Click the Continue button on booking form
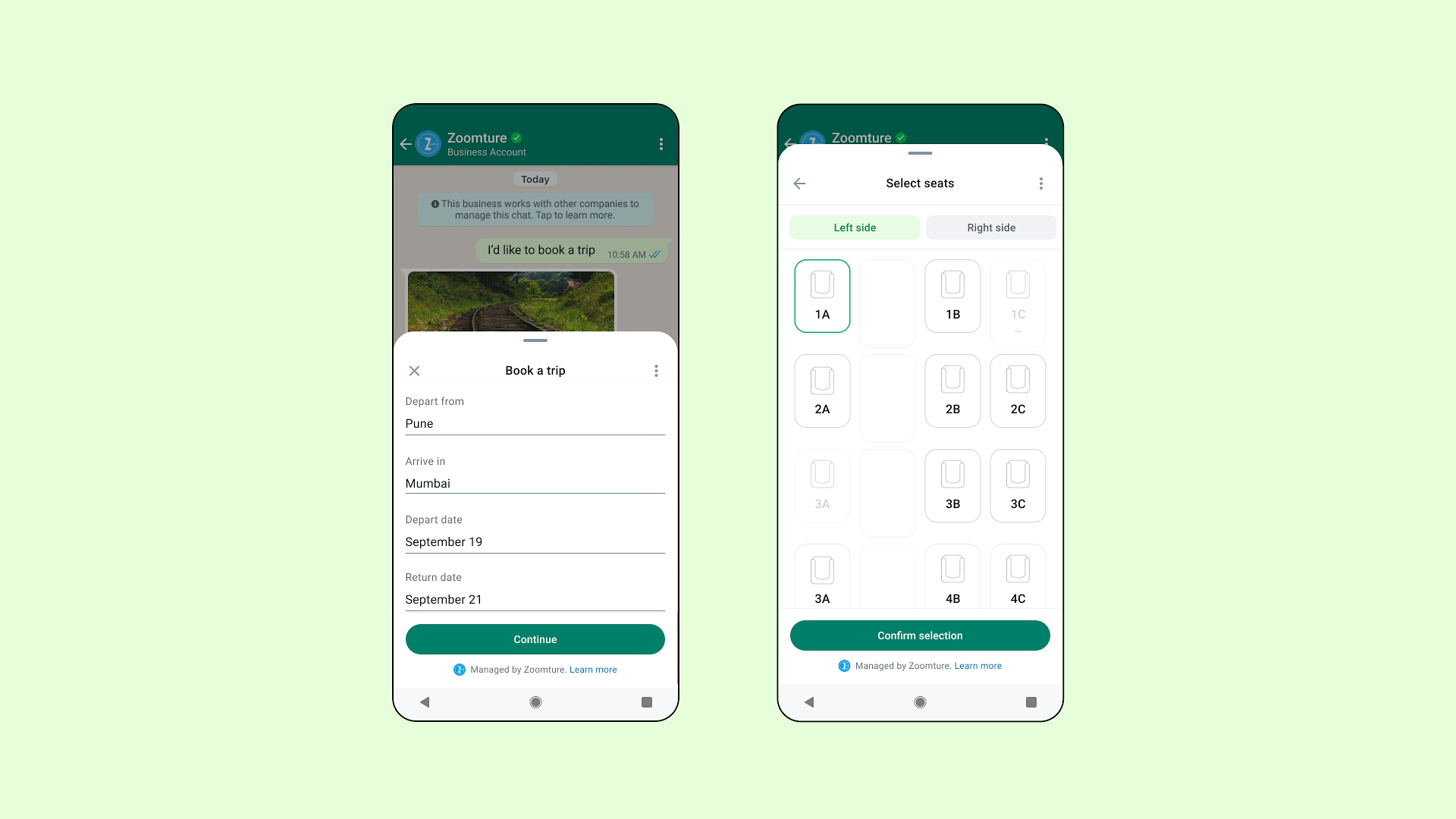 (x=535, y=639)
